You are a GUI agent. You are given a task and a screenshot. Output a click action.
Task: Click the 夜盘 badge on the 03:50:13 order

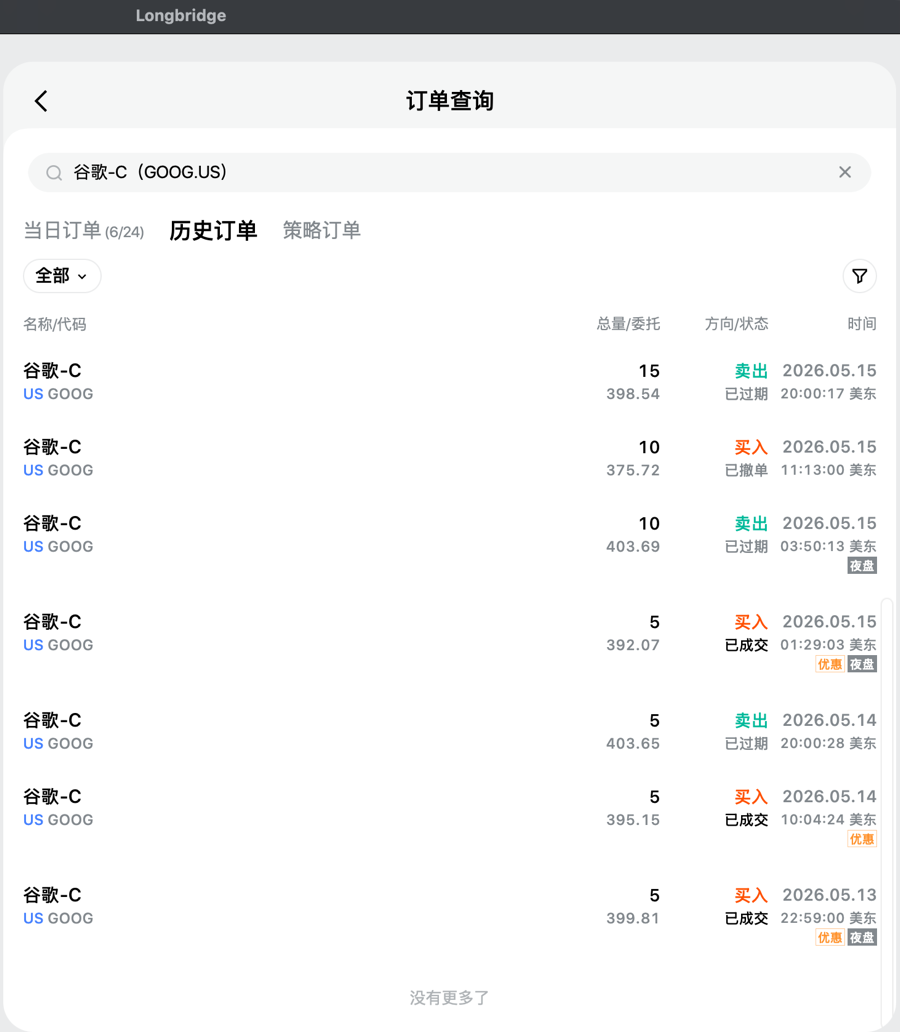coord(862,565)
